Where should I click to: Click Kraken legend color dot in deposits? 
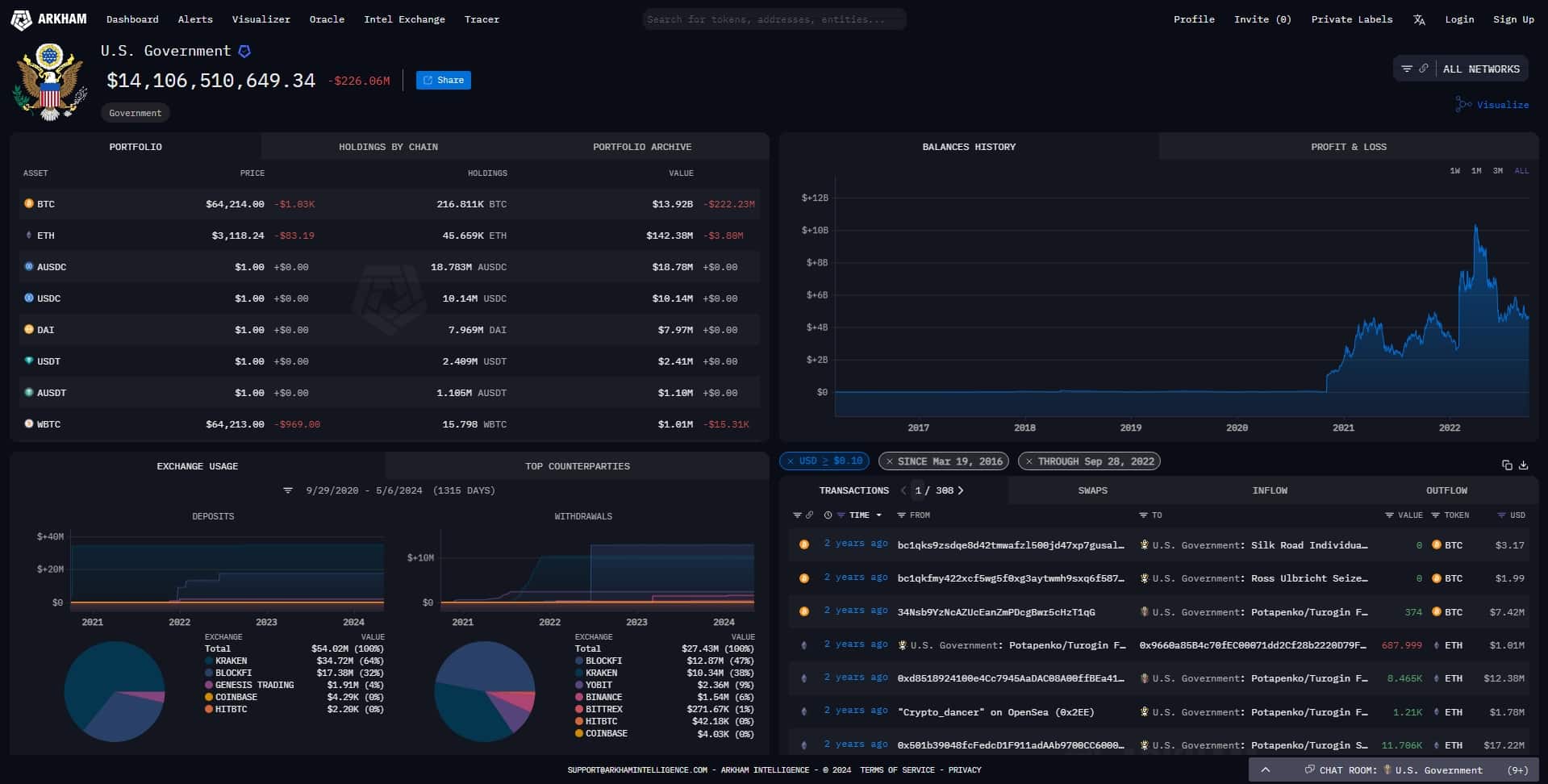click(209, 661)
